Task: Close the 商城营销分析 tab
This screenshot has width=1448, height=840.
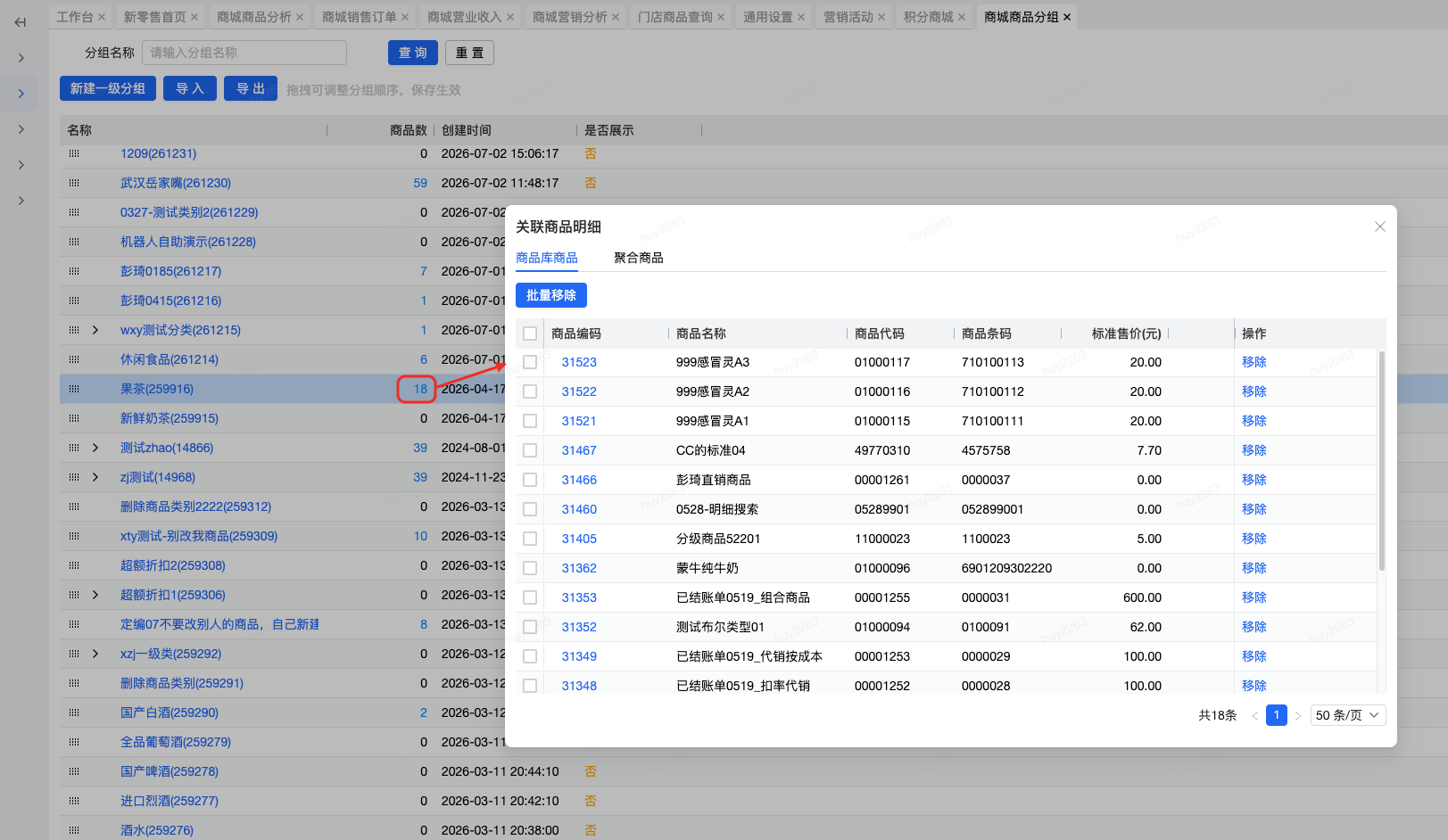Action: point(616,17)
